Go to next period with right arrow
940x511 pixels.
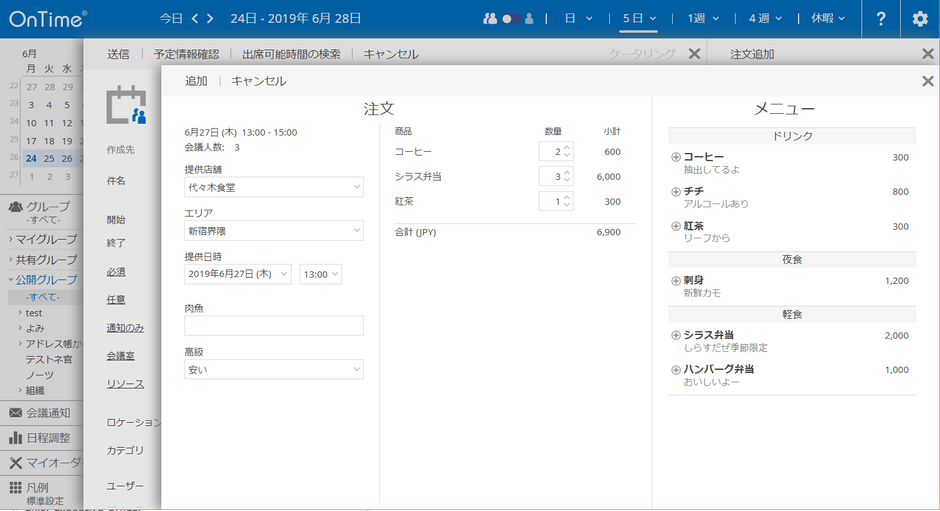tap(210, 18)
